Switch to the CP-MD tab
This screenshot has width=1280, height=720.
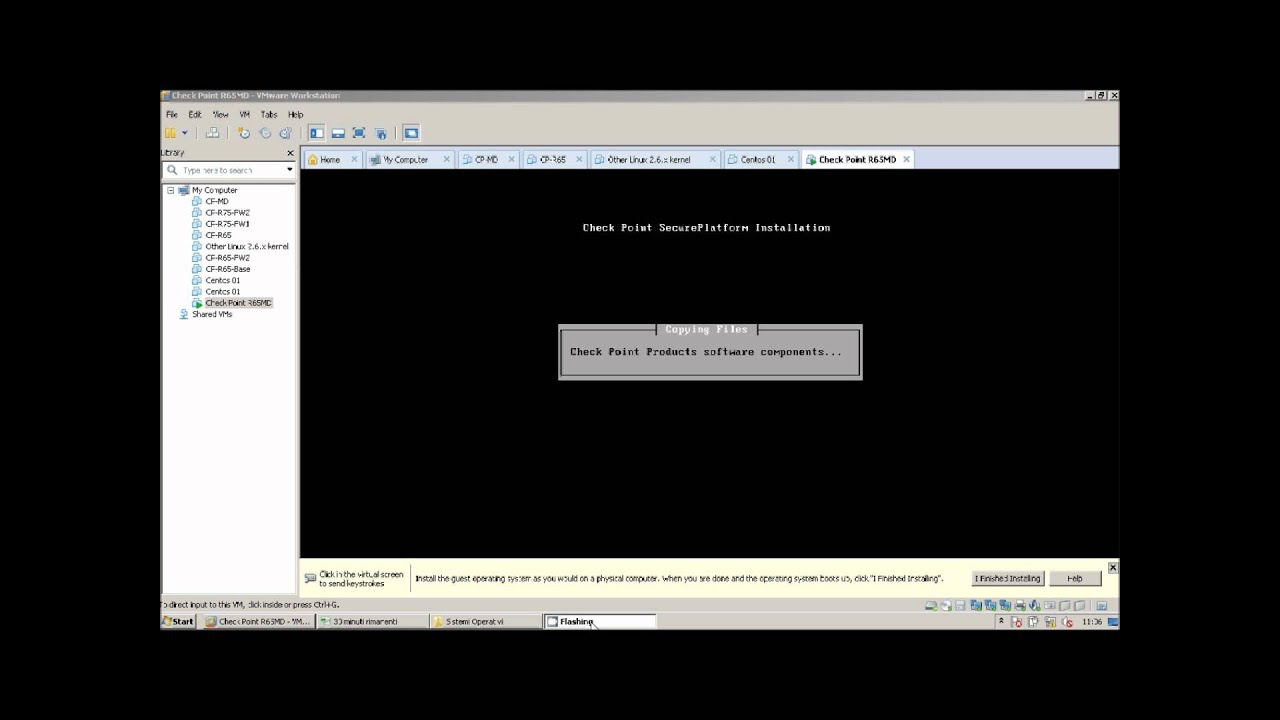coord(486,159)
